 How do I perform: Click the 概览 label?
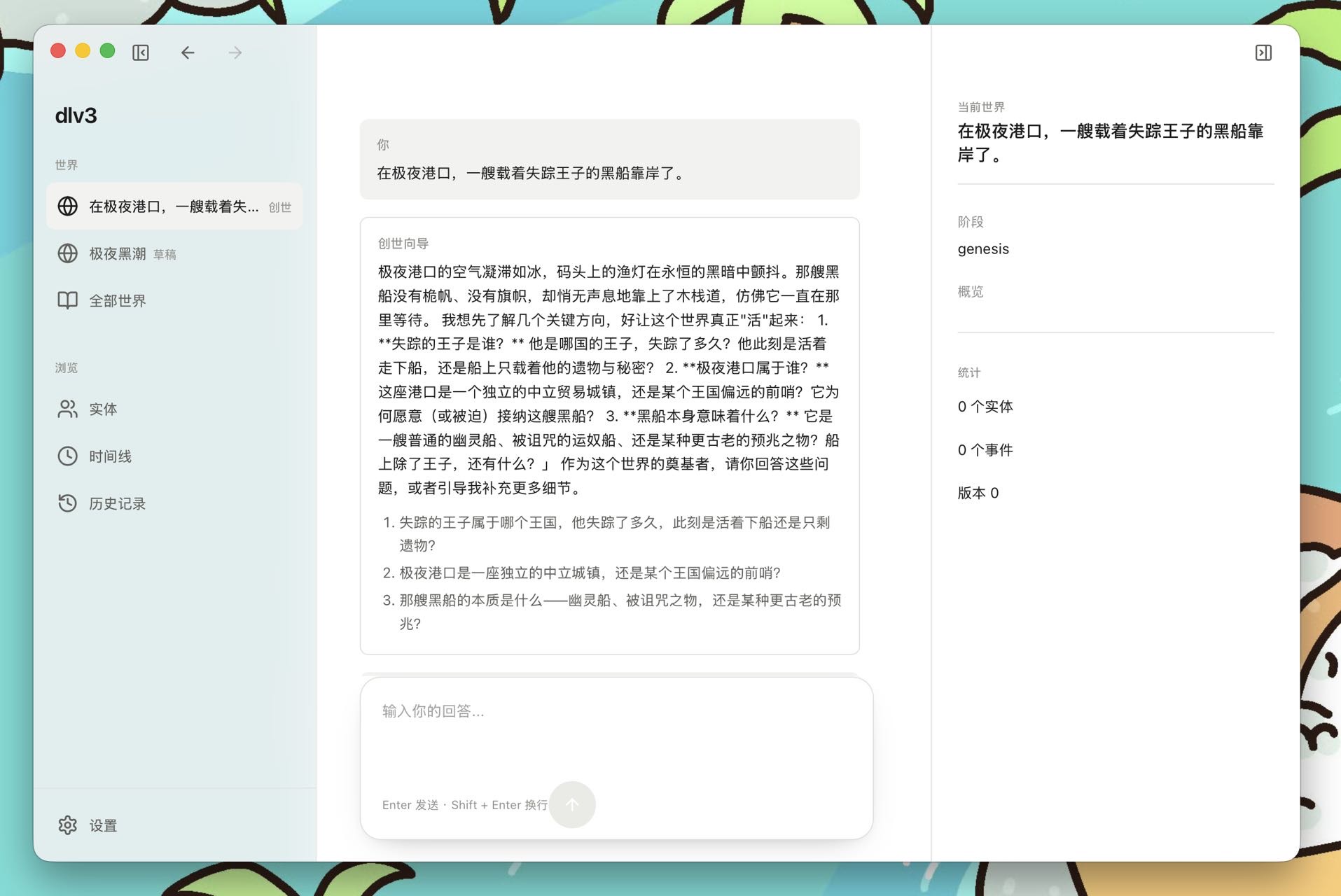[971, 292]
